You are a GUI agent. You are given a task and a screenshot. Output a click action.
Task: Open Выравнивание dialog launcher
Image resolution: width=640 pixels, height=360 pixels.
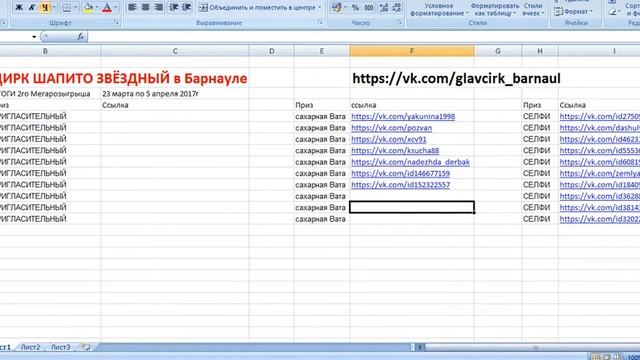(320, 23)
